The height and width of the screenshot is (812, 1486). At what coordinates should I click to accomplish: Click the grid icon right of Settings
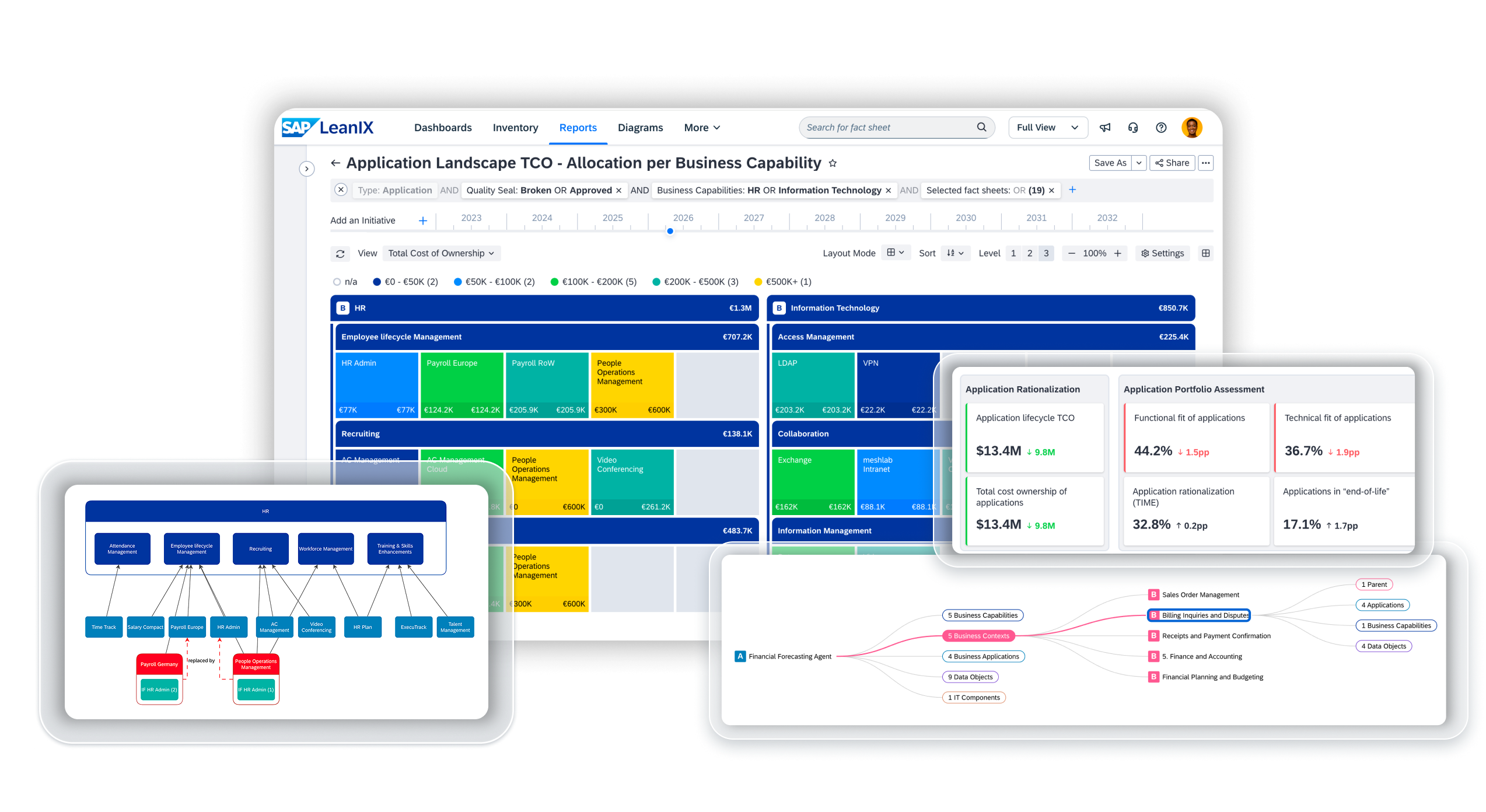(x=1205, y=253)
